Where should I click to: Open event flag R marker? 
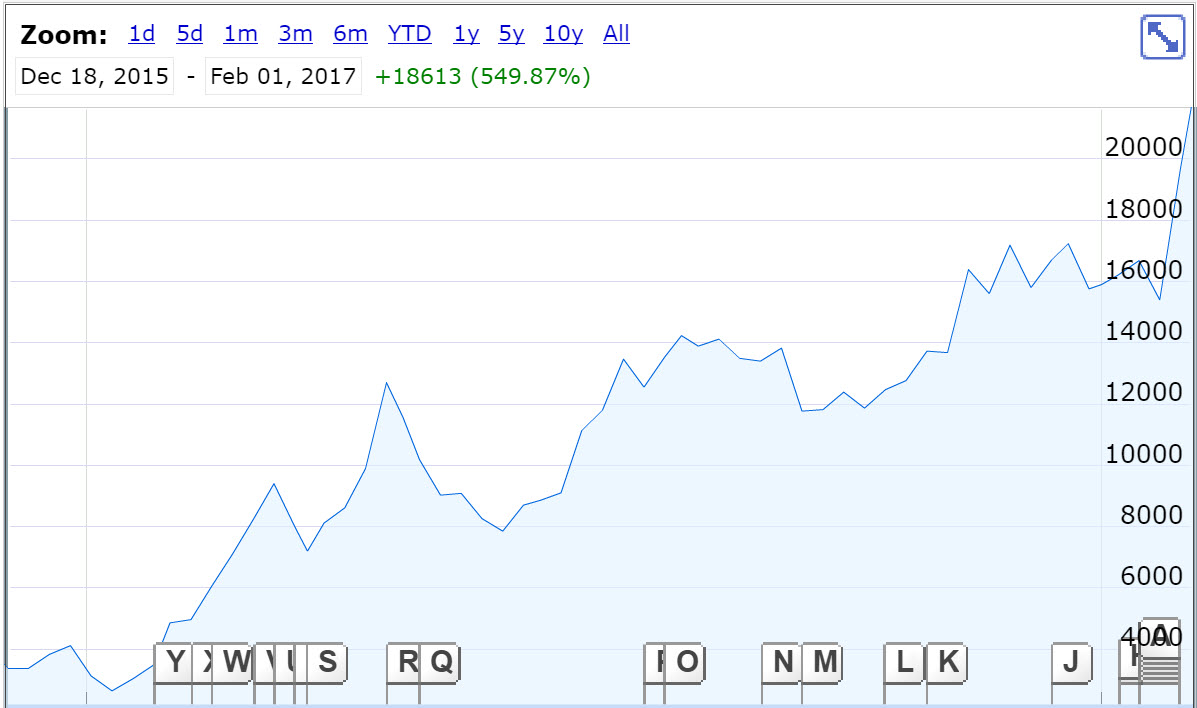[406, 662]
